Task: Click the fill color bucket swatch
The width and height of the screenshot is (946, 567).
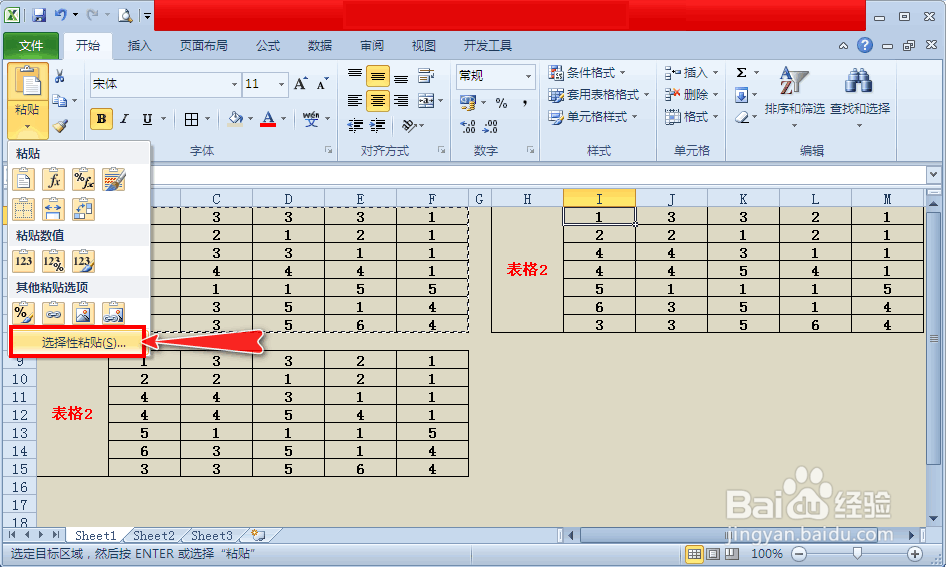Action: tap(235, 119)
